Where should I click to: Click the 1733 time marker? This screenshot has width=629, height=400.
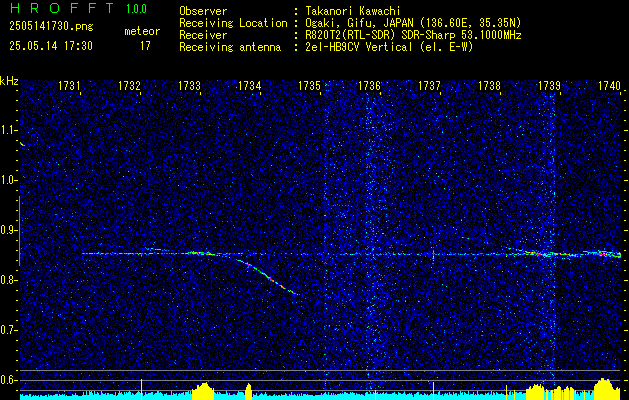point(189,85)
